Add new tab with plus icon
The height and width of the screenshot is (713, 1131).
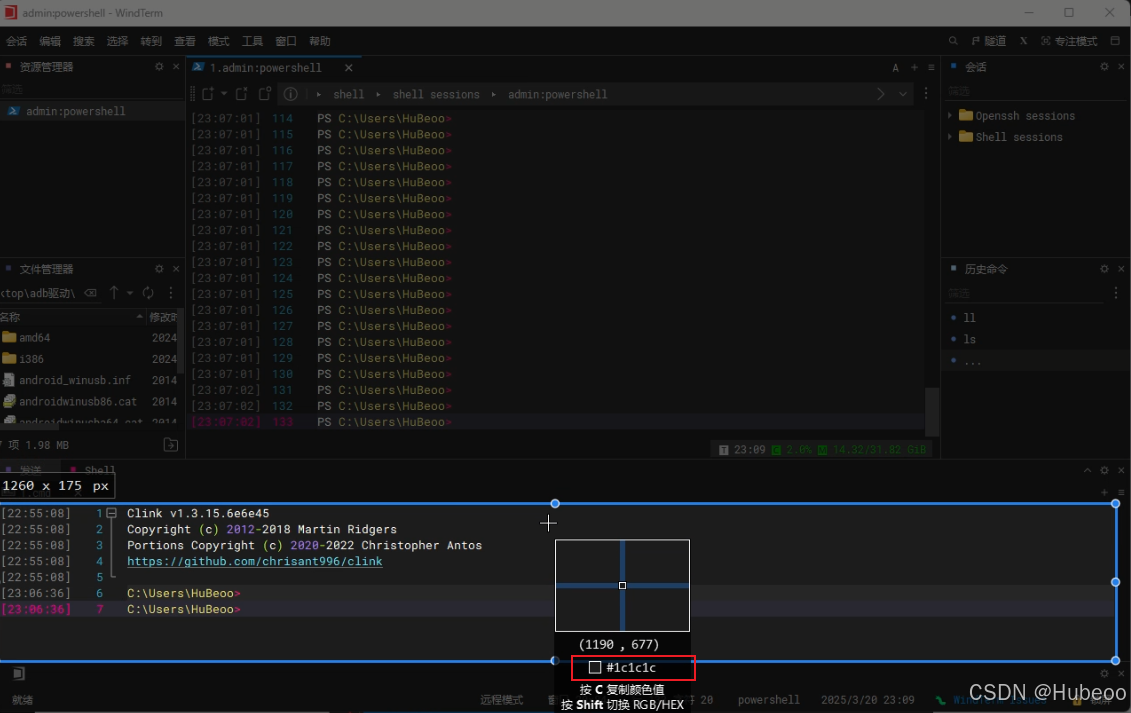[915, 67]
